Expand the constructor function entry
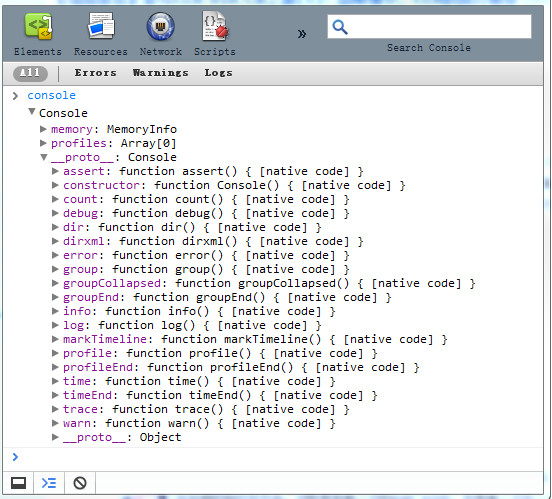Screen dimensions: 552x499 (55, 185)
